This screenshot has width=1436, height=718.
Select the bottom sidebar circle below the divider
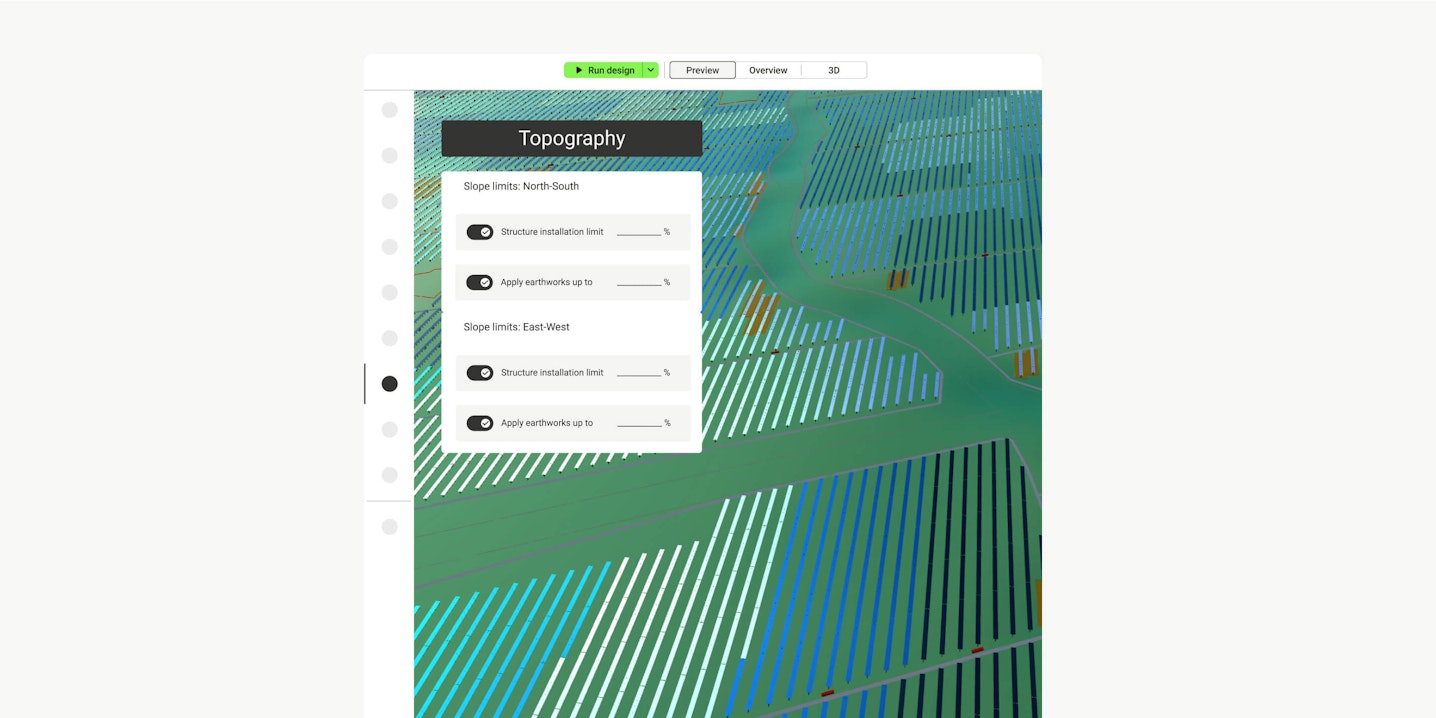[390, 527]
